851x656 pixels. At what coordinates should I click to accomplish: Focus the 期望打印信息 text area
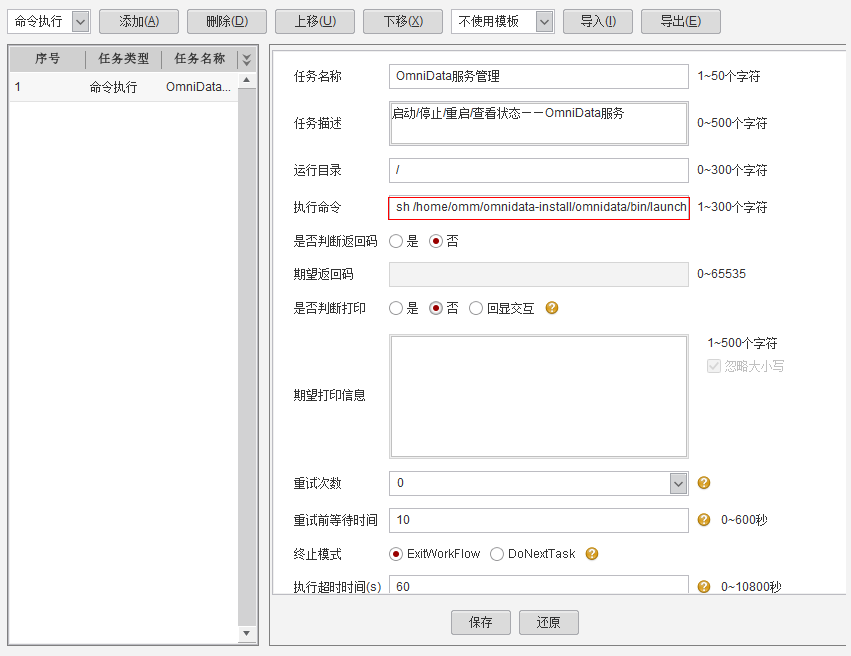(x=539, y=397)
